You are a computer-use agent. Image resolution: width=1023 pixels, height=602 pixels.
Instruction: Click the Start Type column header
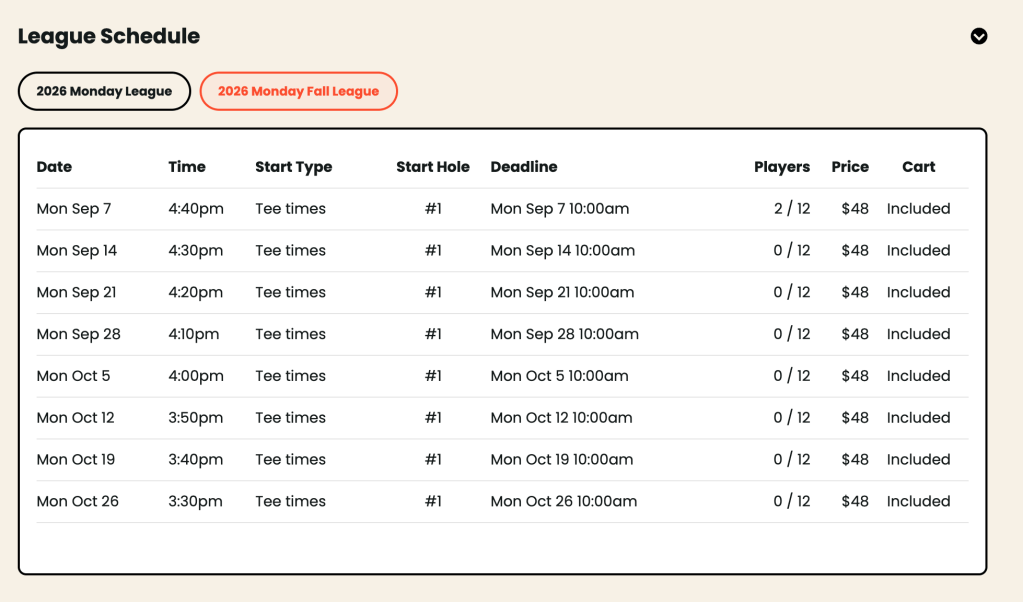tap(294, 167)
